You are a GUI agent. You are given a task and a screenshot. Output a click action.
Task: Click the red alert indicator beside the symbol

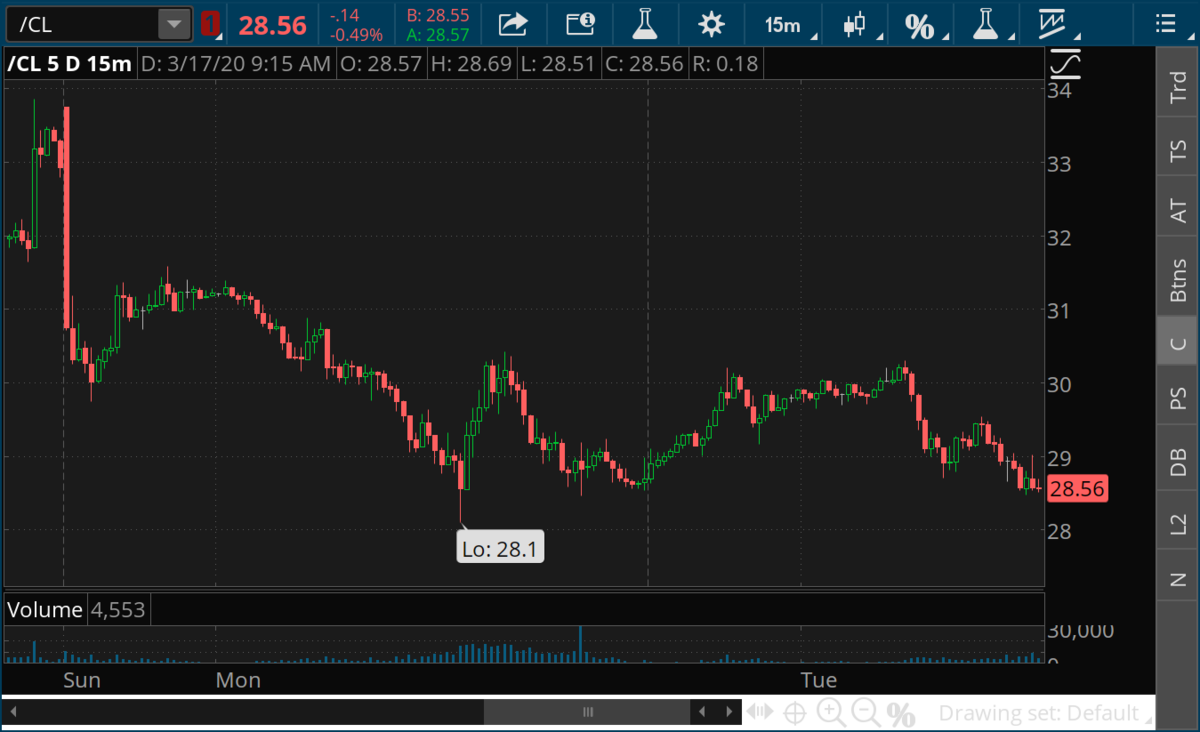[x=209, y=24]
